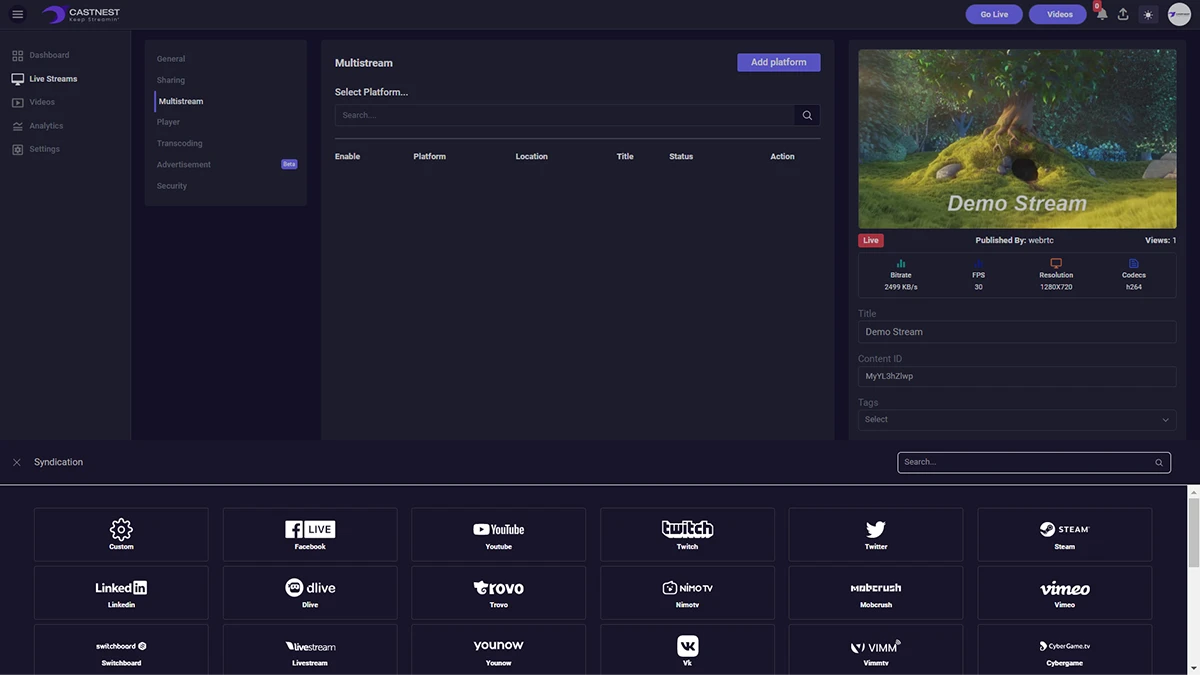The height and width of the screenshot is (675, 1200).
Task: Choose the Twitch platform
Action: click(687, 534)
